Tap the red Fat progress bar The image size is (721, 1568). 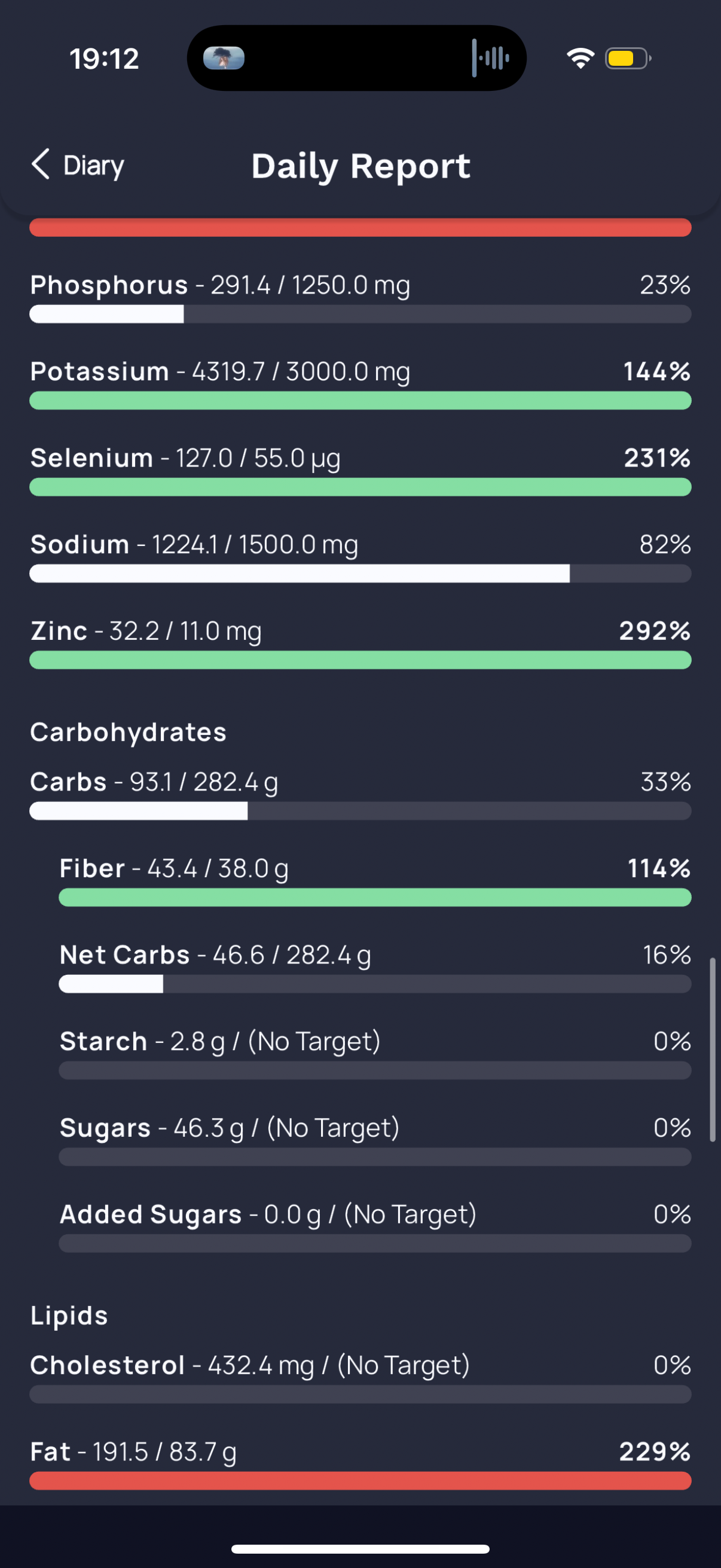tap(360, 1480)
